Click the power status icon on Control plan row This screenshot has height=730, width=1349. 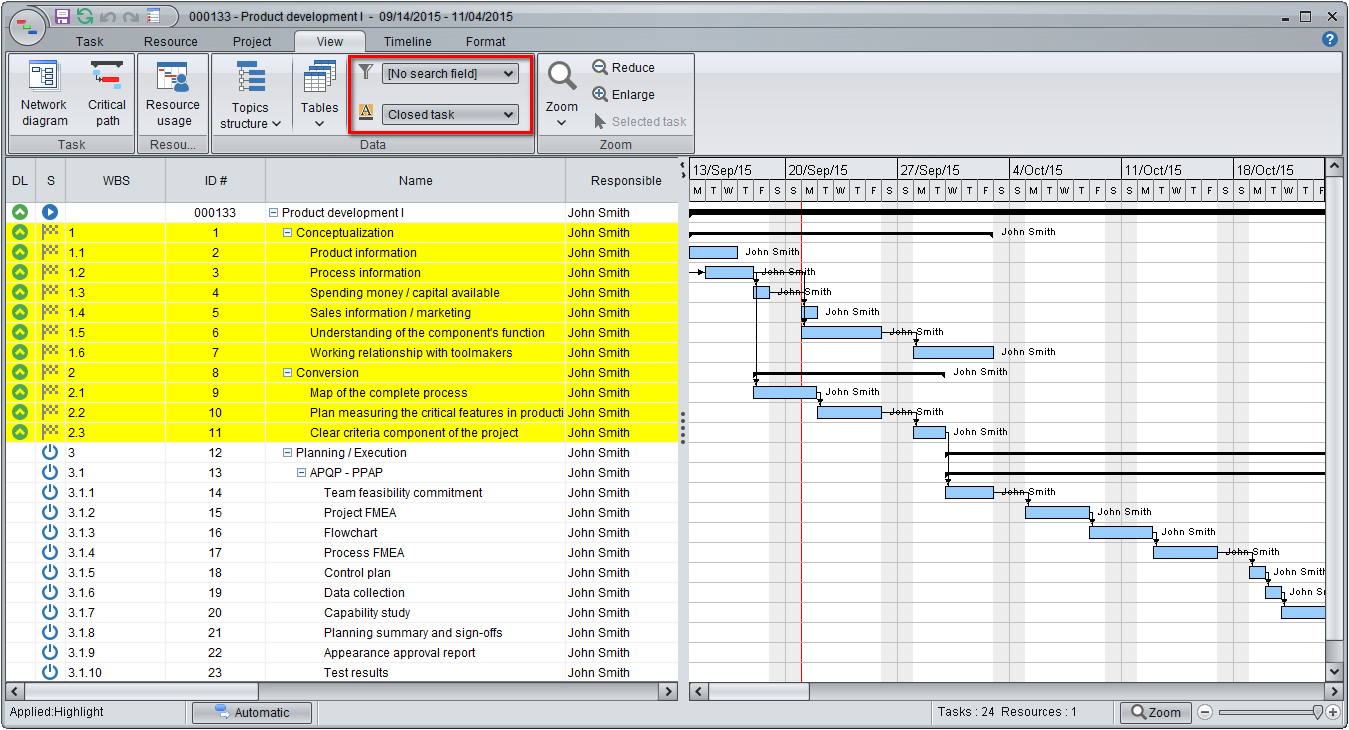50,572
